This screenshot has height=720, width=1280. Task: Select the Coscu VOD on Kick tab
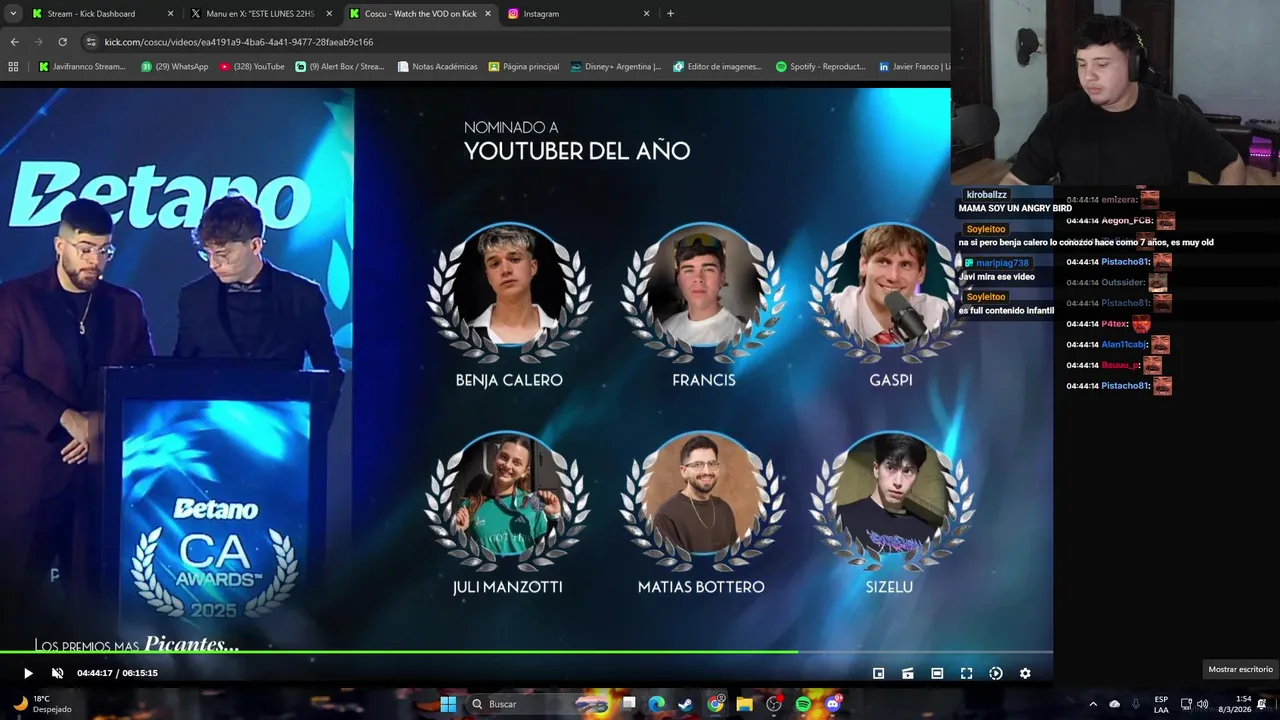tap(420, 14)
